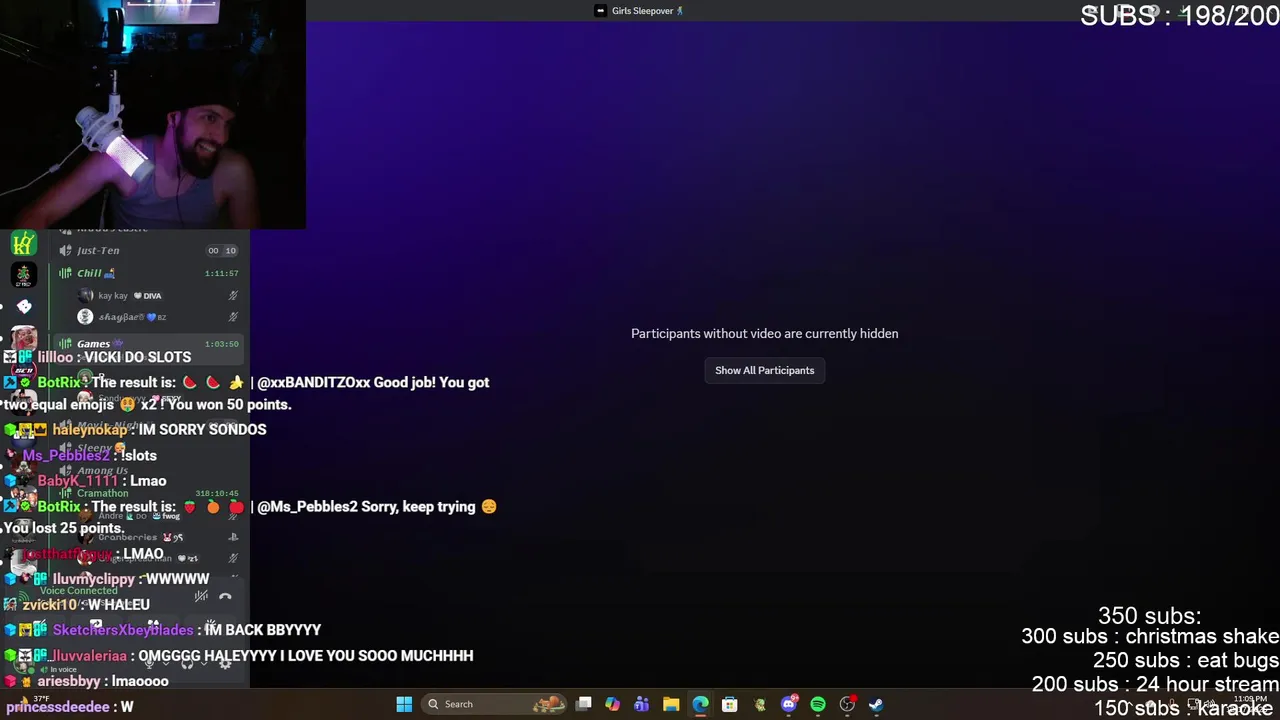The height and width of the screenshot is (720, 1280).
Task: Click kay kay's muted microphone icon
Action: pyautogui.click(x=233, y=295)
